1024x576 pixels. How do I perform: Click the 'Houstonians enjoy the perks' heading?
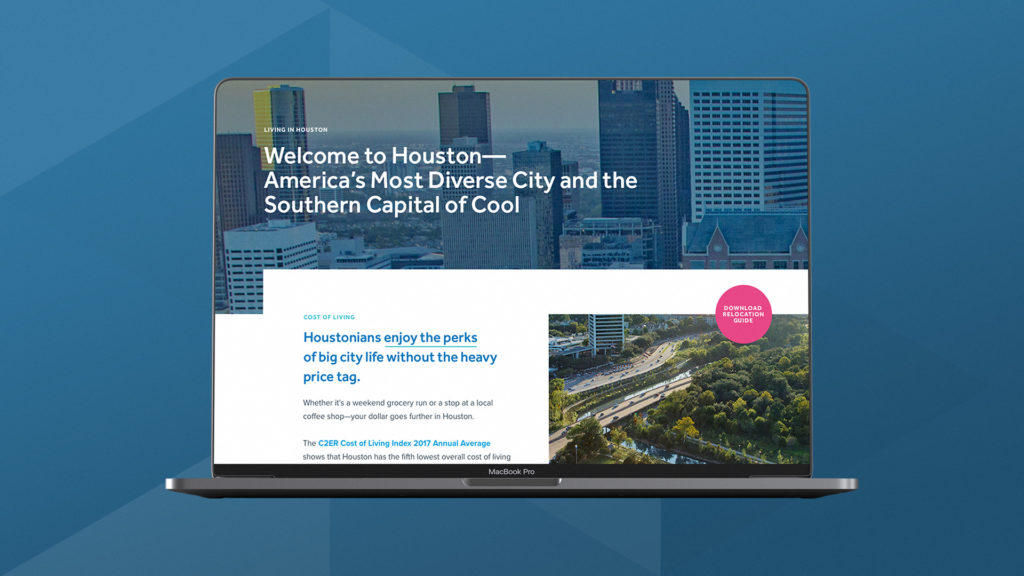[400, 357]
